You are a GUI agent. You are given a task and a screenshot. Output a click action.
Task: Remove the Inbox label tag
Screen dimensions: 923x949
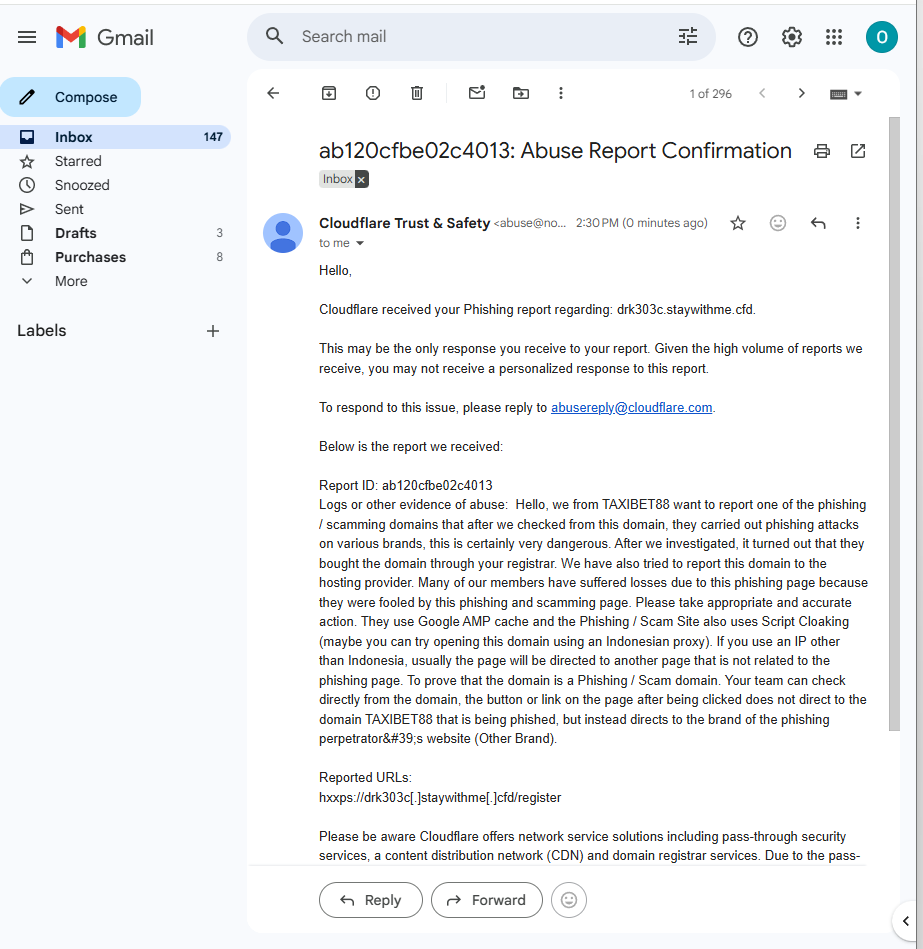[x=361, y=179]
